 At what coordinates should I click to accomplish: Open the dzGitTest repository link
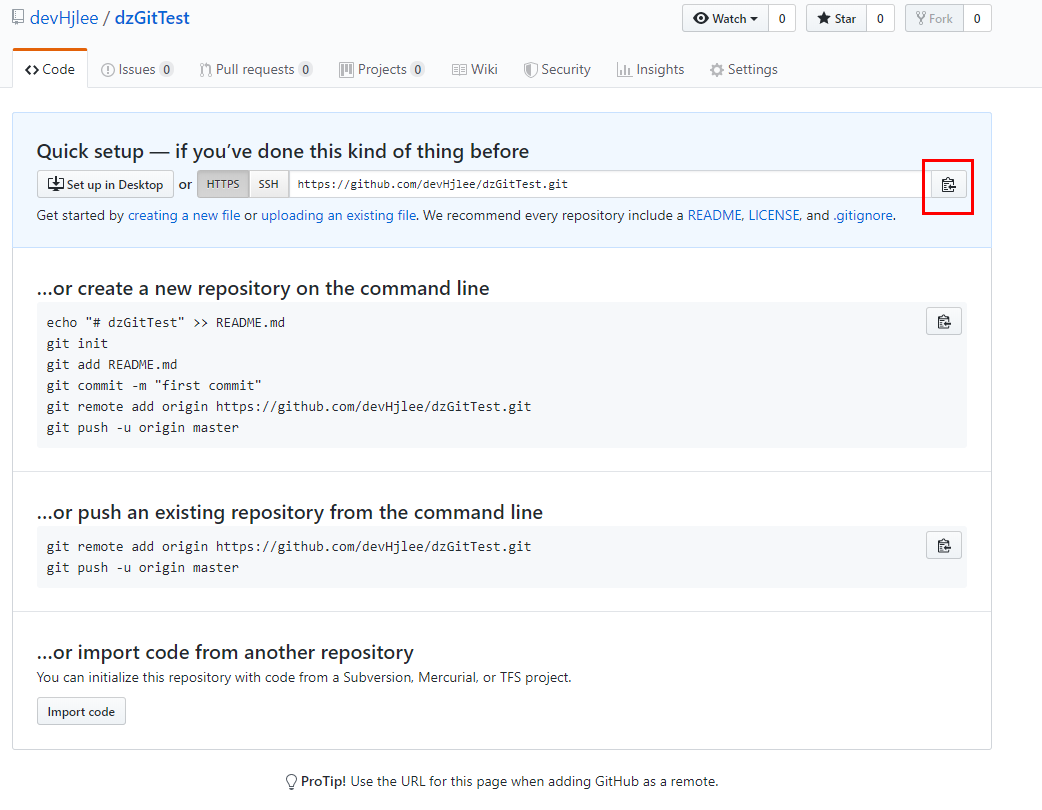click(152, 18)
